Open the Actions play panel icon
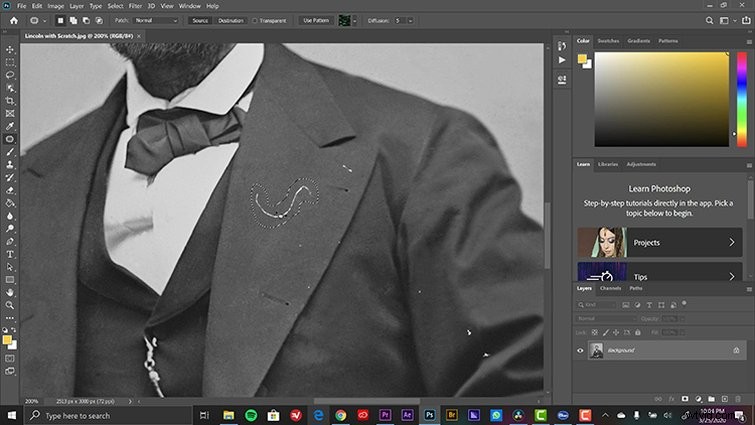This screenshot has width=755, height=425. [562, 60]
